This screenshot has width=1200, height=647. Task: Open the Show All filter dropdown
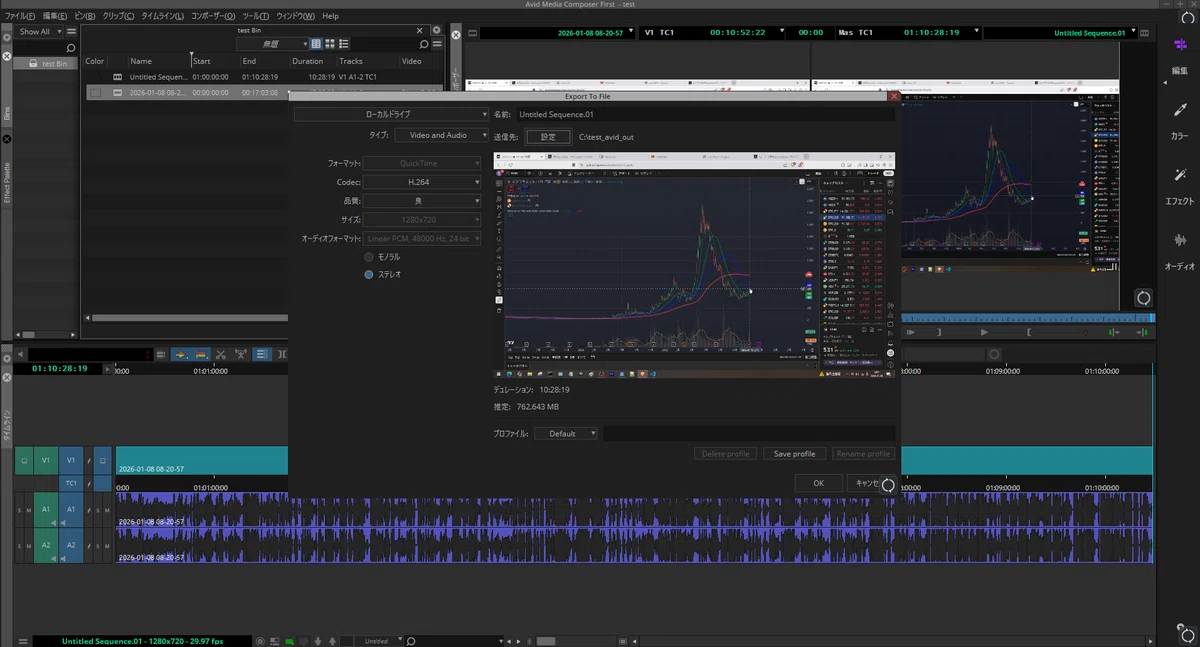point(40,31)
